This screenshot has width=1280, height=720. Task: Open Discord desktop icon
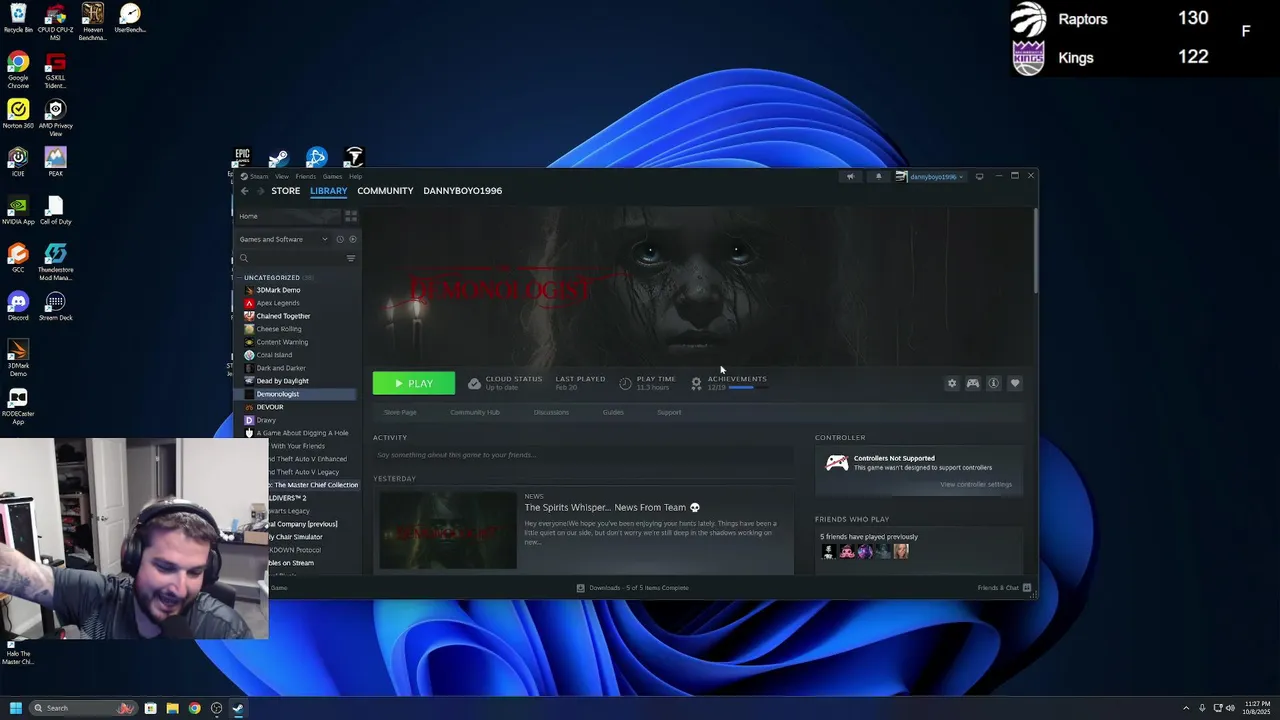point(18,306)
